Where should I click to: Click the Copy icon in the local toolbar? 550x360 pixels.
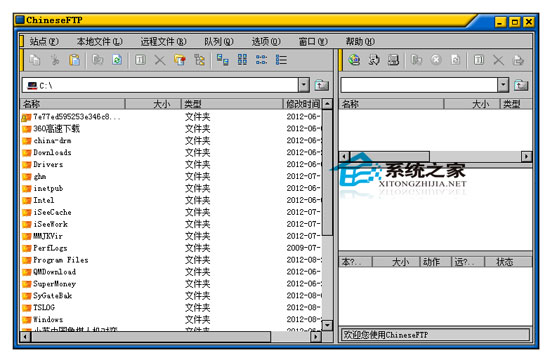pyautogui.click(x=34, y=60)
